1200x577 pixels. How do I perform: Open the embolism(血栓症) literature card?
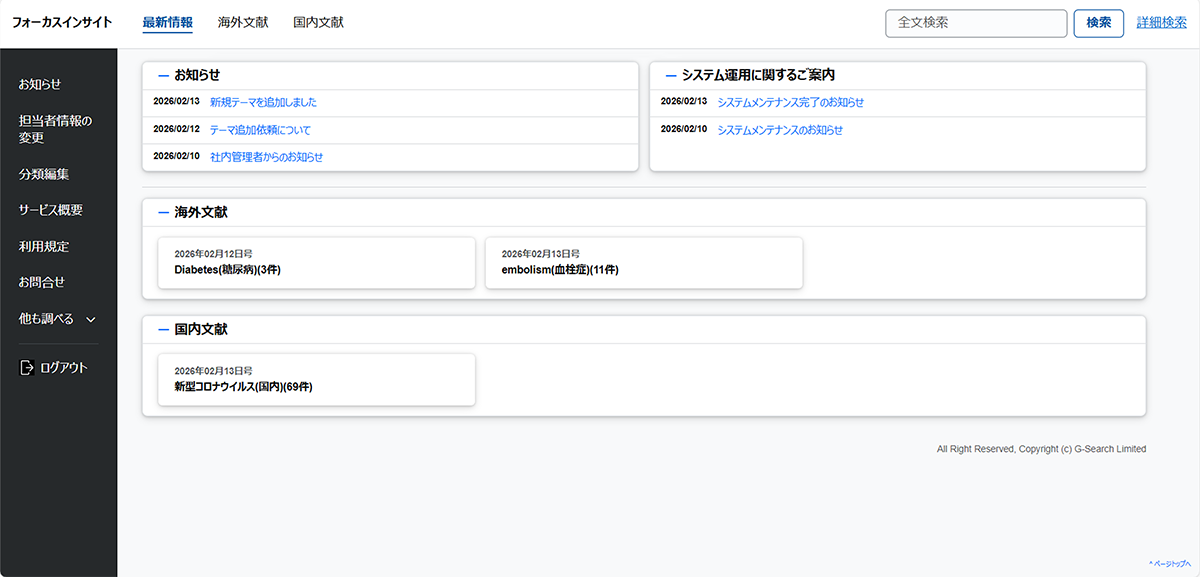[643, 263]
